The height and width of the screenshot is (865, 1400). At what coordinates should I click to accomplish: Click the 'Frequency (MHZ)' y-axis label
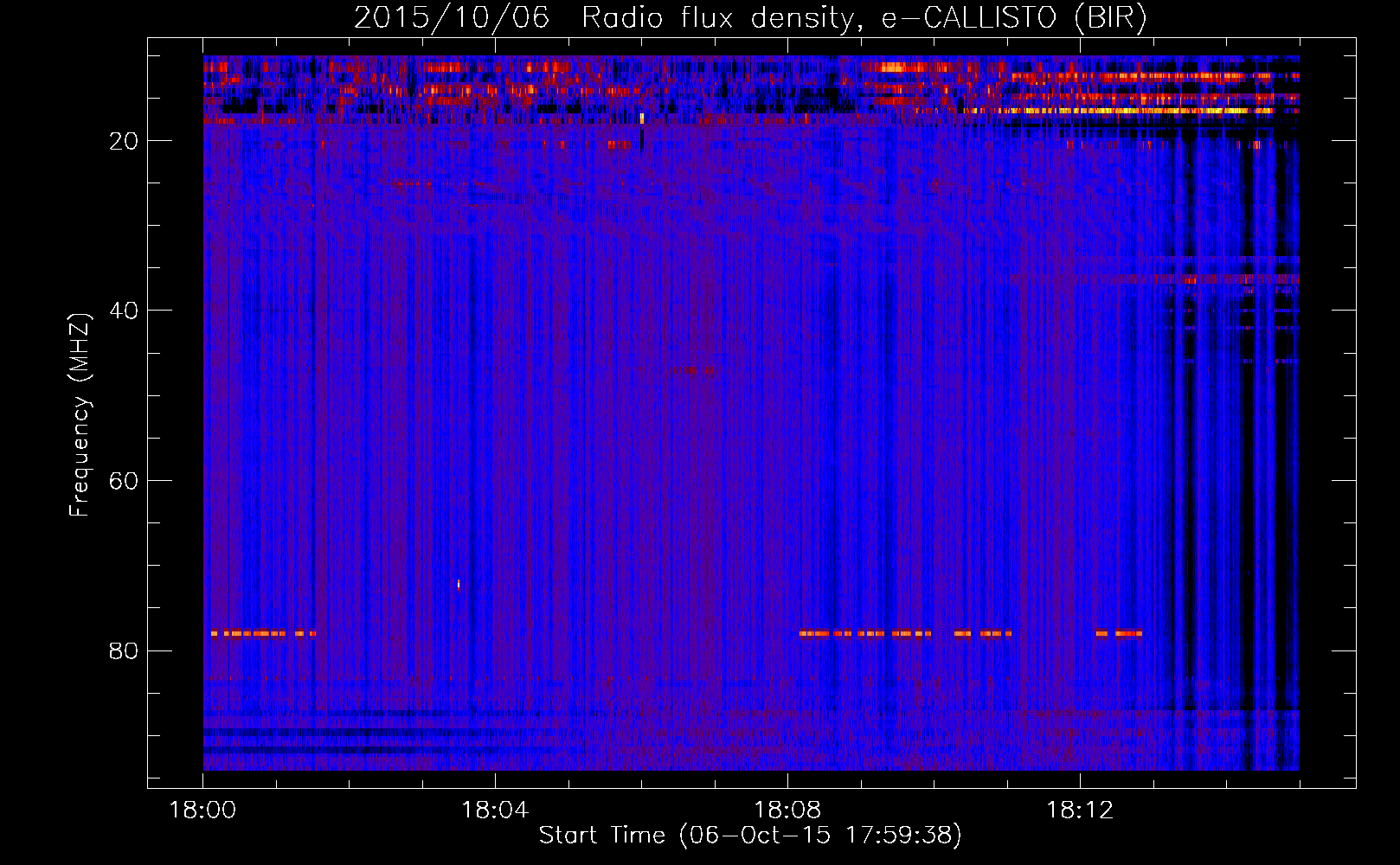point(80,415)
